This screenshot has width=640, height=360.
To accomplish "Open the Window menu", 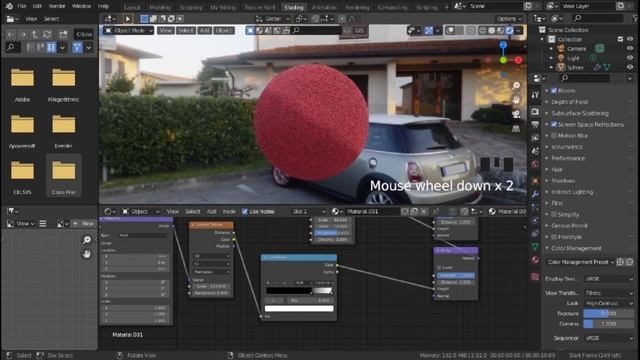I will 81,6.
